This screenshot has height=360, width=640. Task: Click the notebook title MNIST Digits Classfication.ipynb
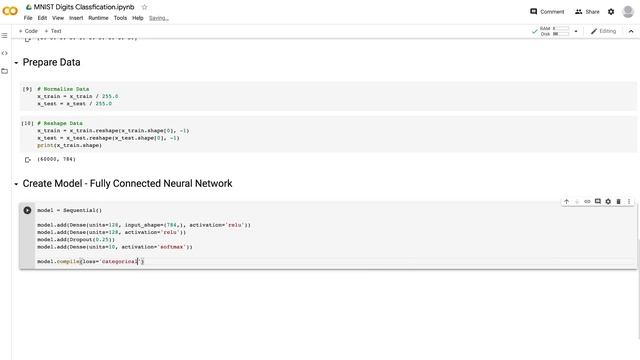pyautogui.click(x=84, y=7)
